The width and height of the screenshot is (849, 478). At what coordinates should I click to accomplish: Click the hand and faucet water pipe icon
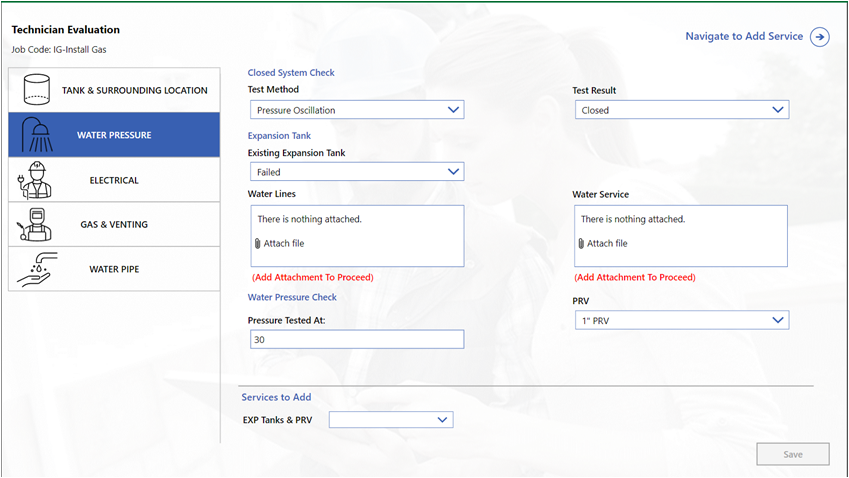pos(35,268)
